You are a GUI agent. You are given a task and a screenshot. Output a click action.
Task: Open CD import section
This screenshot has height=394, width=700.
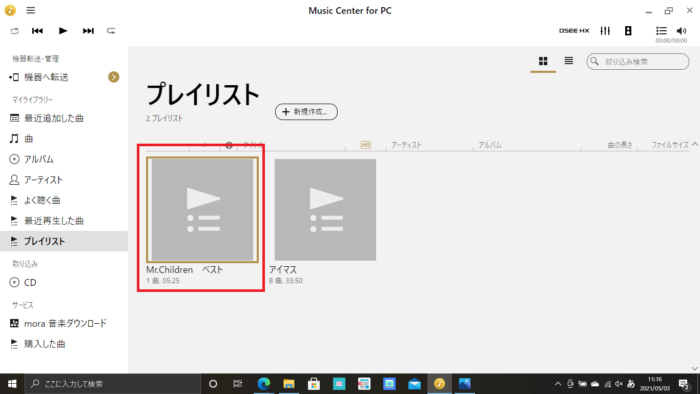(x=30, y=282)
